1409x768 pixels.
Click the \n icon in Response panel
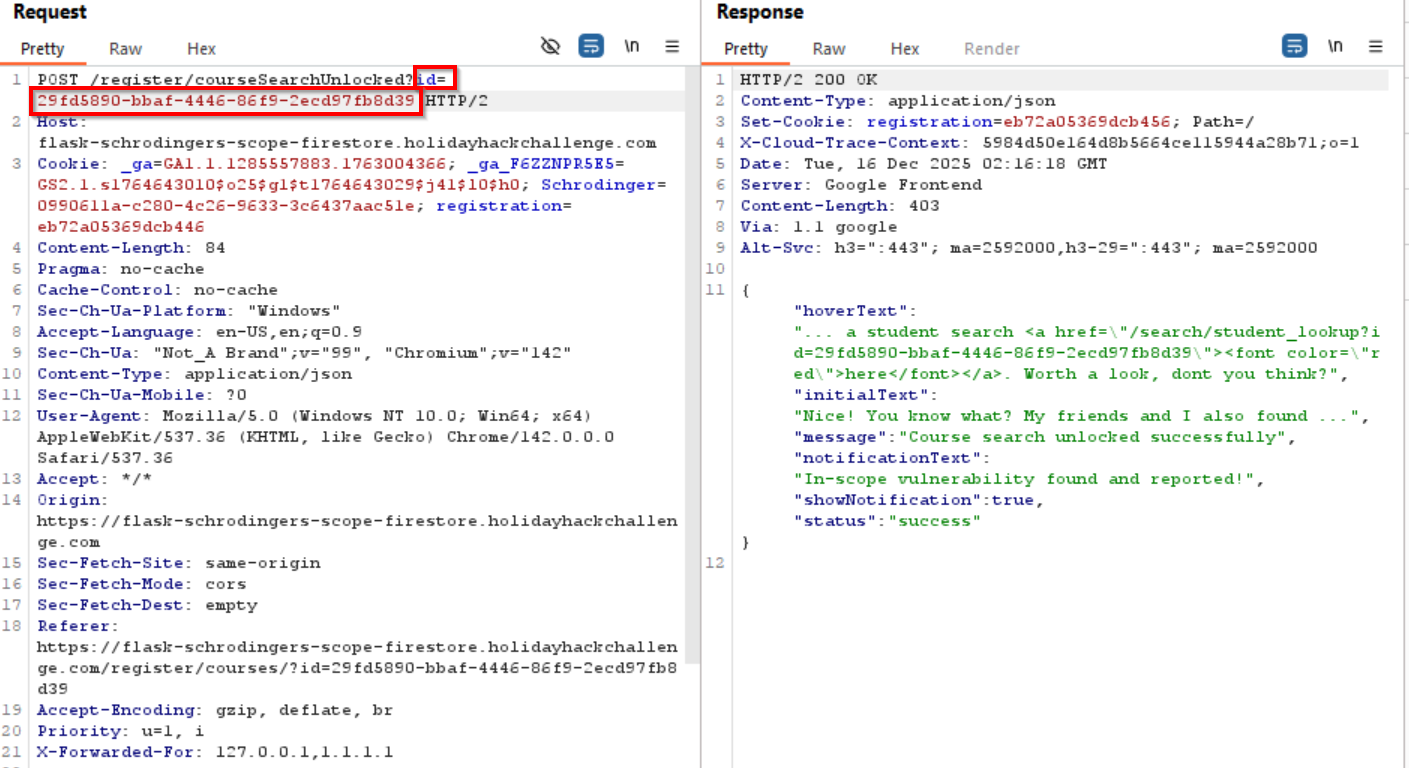click(1335, 46)
